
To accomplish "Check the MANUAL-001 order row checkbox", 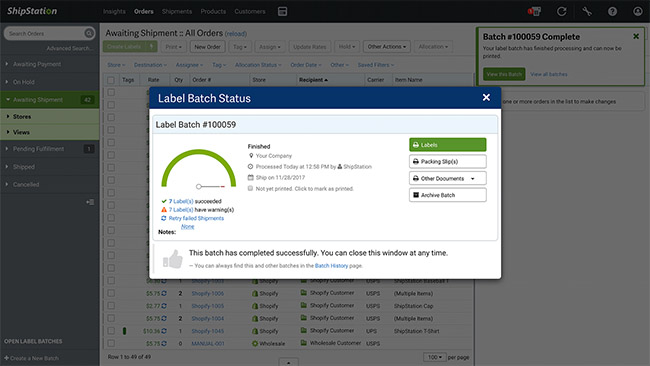I will pyautogui.click(x=111, y=343).
